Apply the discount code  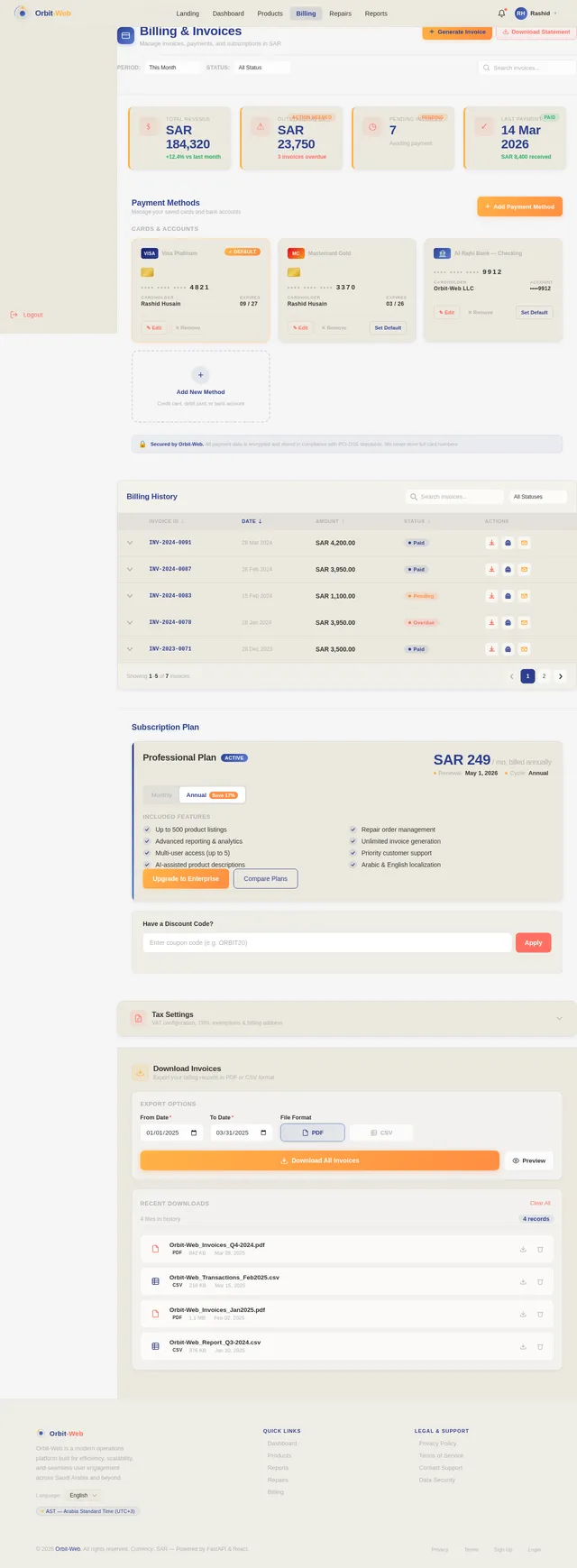click(533, 942)
